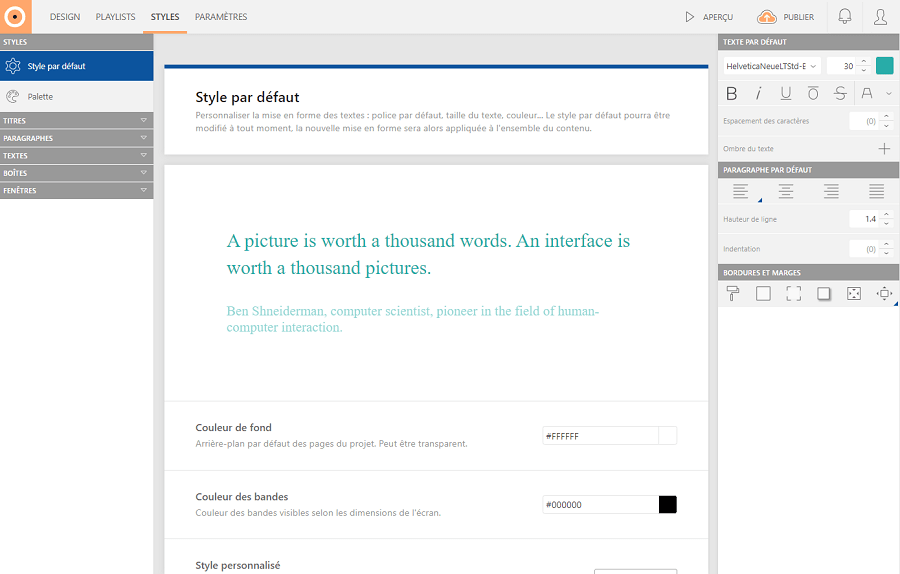Viewport: 900px width, 574px height.
Task: Edit the Couleur de fond hex field
Action: 600,436
